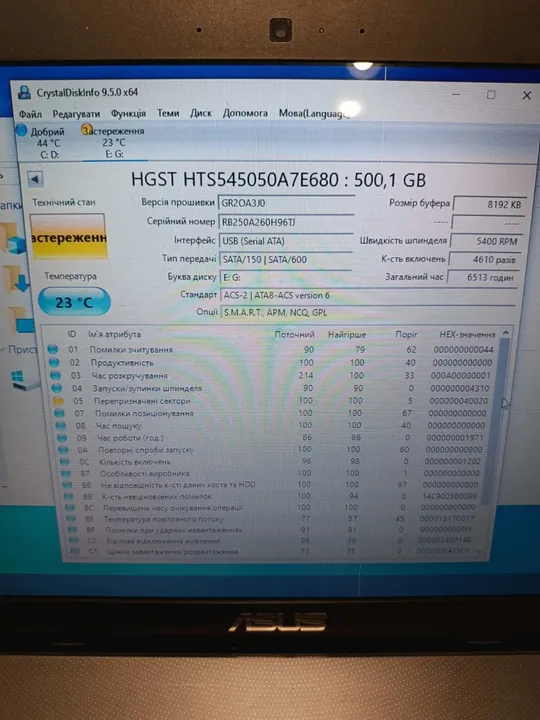540x720 pixels.
Task: Click the blue status icon for attribute 02
Action: coord(54,362)
